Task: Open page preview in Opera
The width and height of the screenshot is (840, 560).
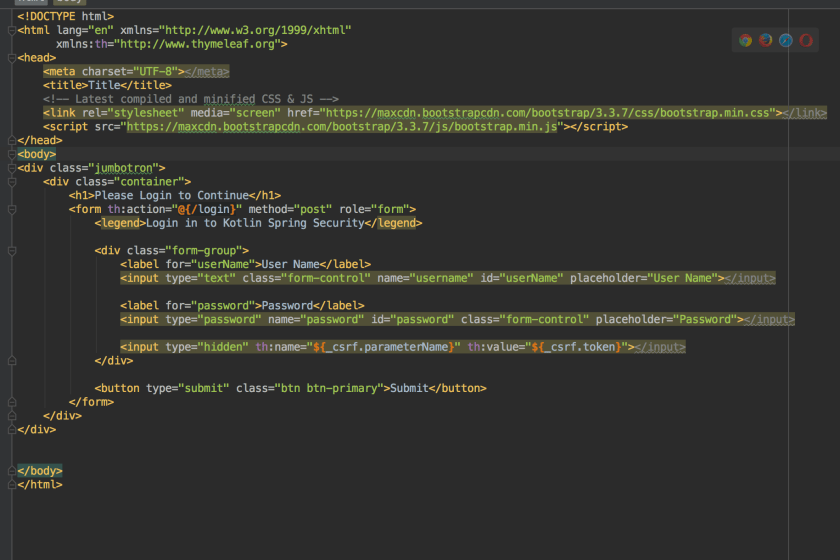Action: tap(806, 40)
